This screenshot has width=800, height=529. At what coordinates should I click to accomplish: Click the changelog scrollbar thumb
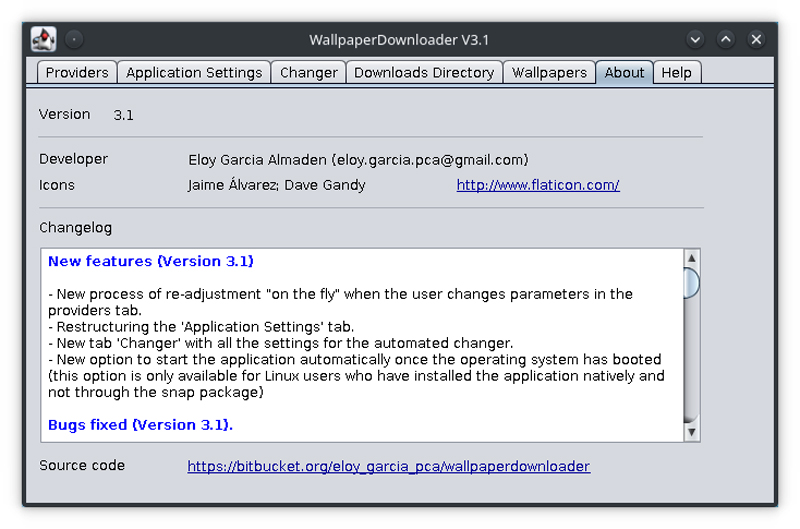point(691,283)
